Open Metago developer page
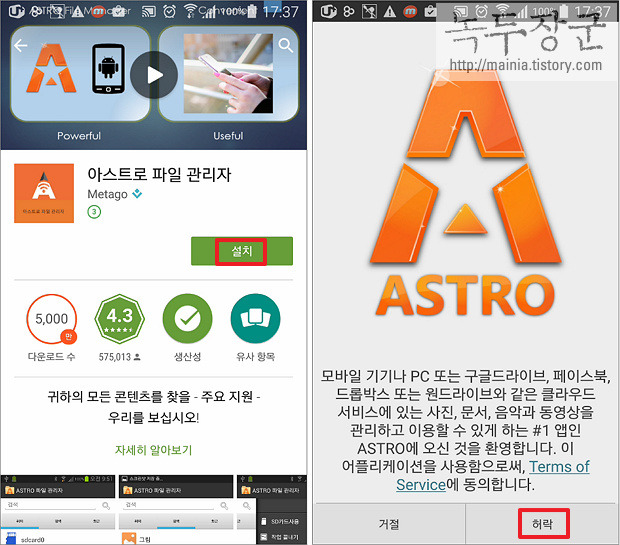Viewport: 620px width, 545px height. point(107,194)
